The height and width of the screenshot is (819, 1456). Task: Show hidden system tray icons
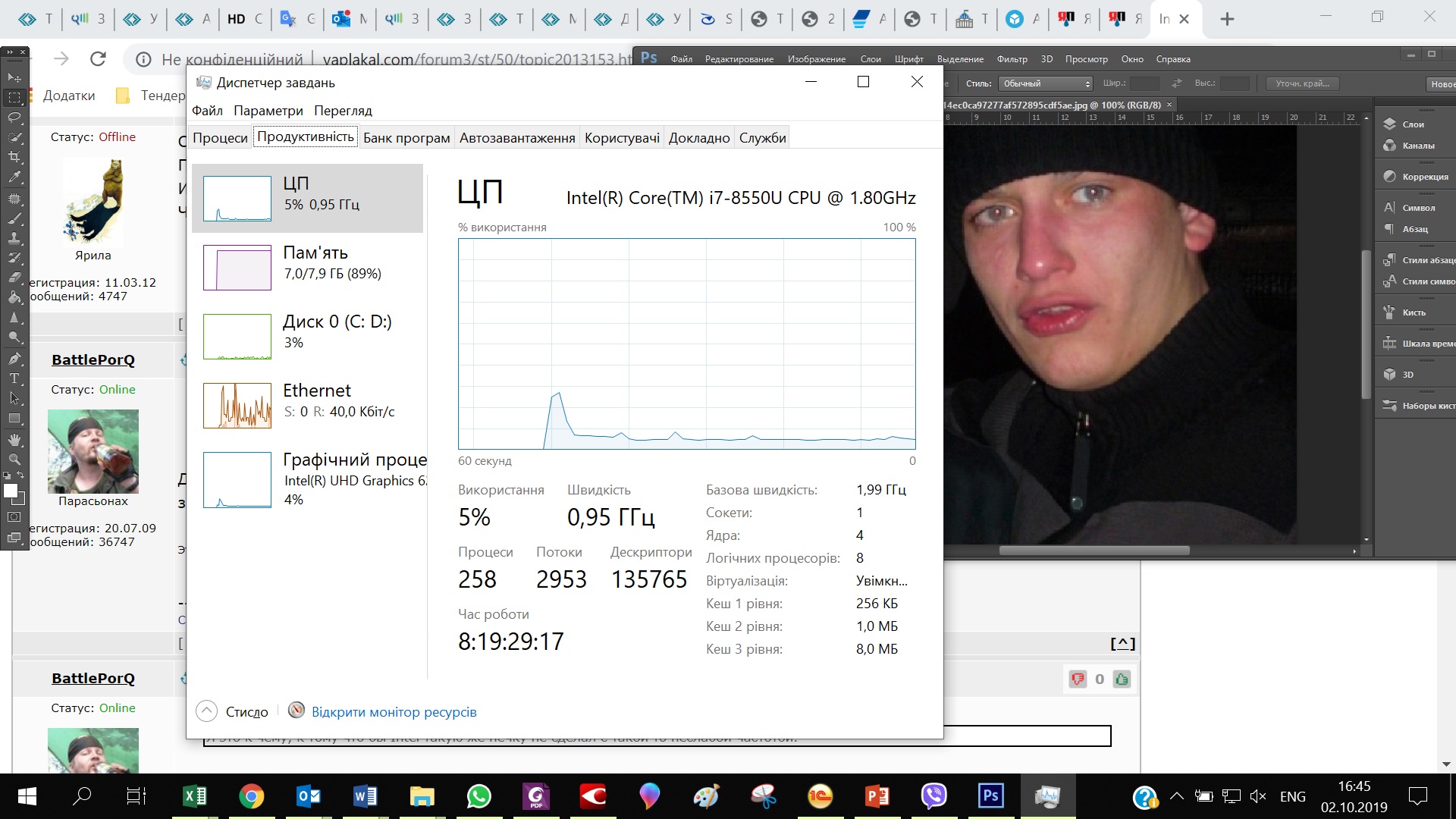click(1177, 796)
